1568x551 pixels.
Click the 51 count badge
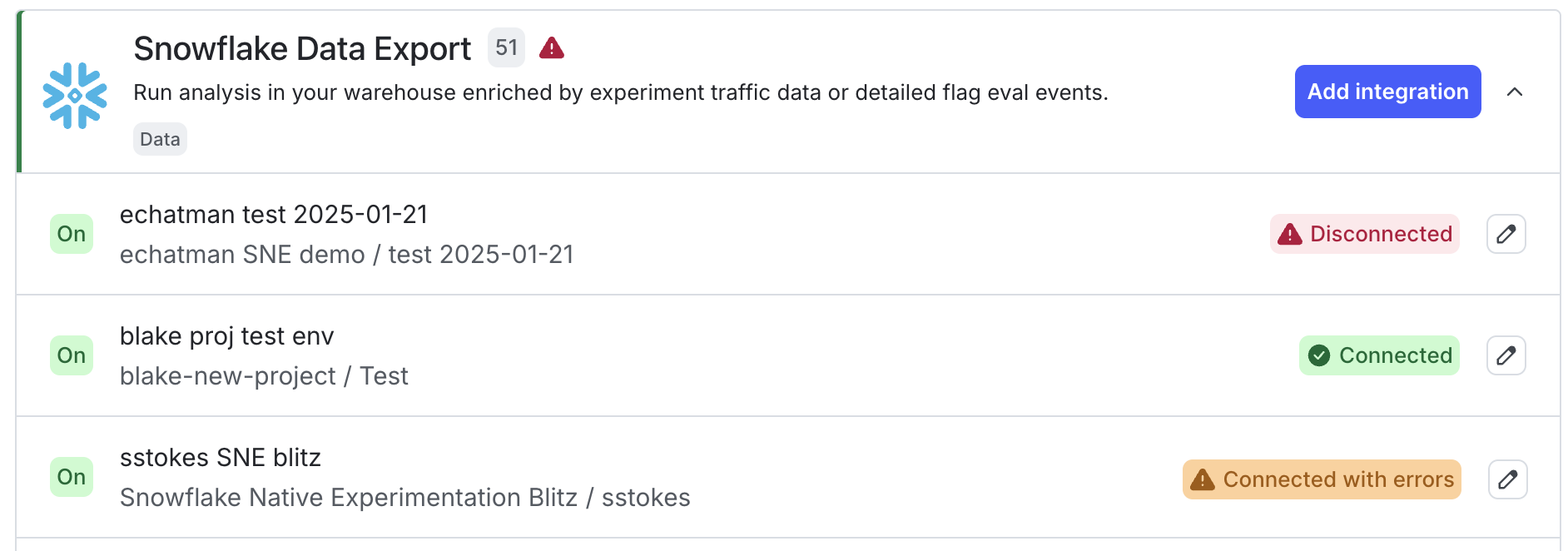[x=505, y=47]
